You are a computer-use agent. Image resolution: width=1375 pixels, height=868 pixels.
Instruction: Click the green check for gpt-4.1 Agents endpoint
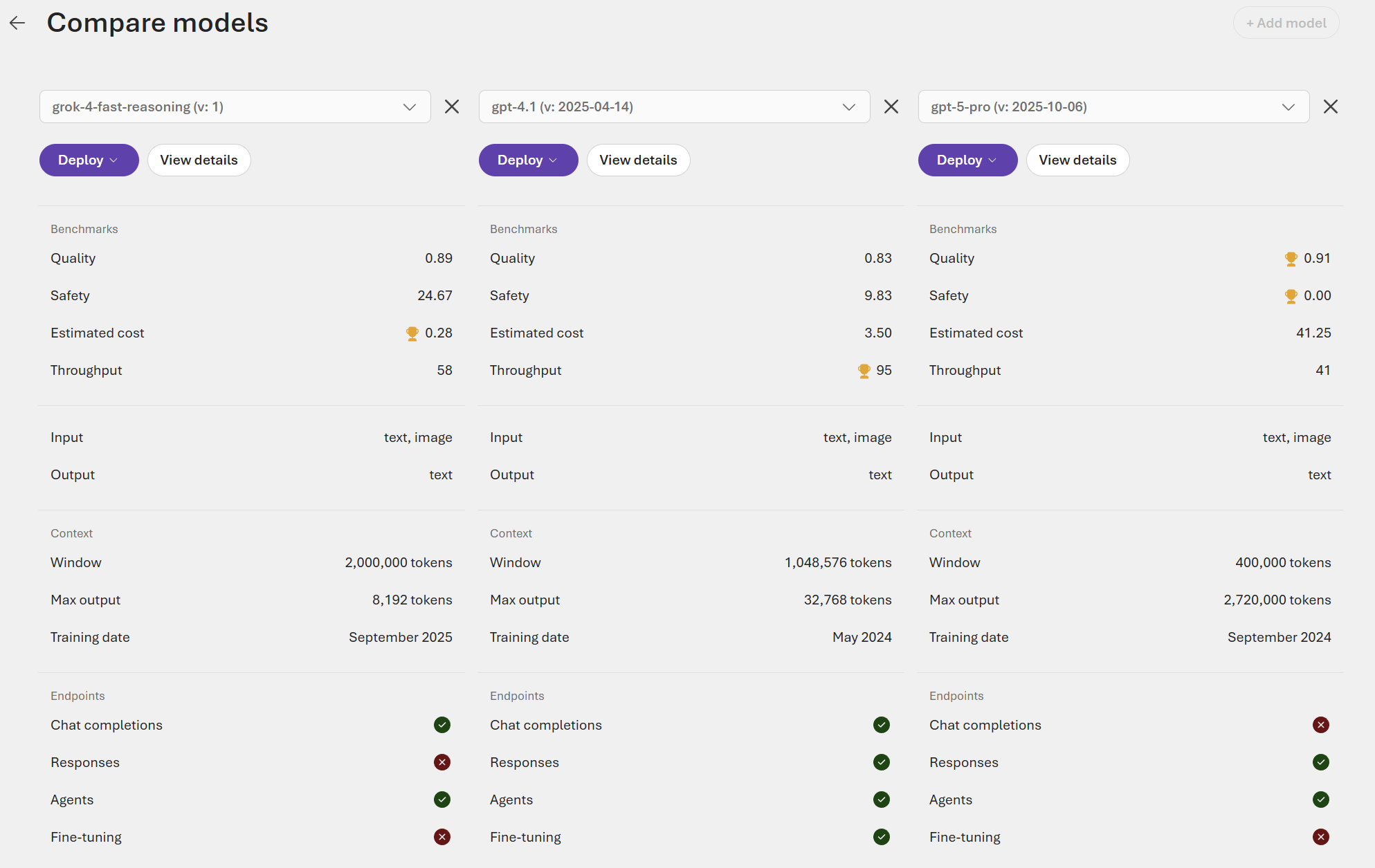click(x=881, y=800)
